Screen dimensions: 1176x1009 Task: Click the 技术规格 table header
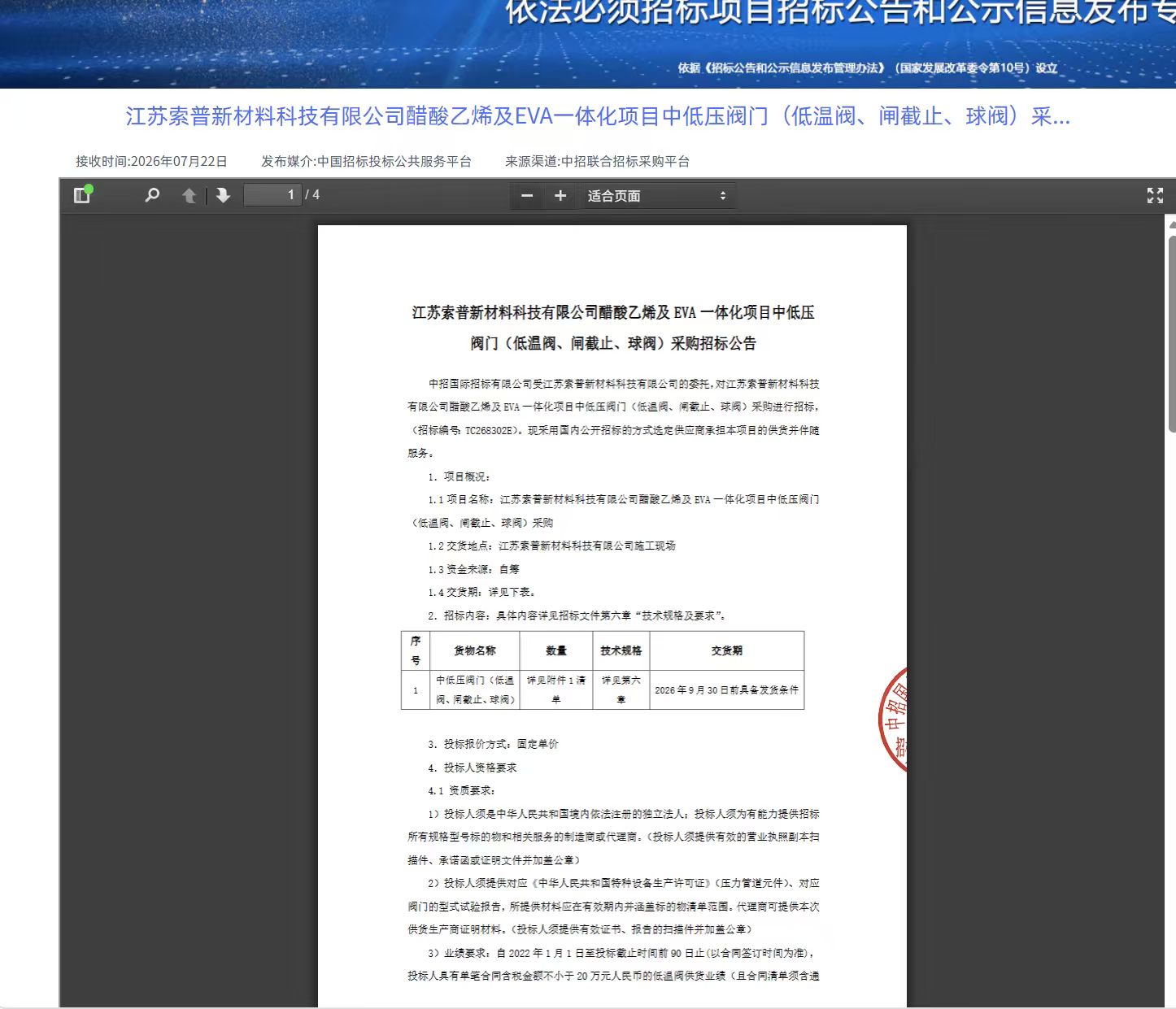point(621,650)
